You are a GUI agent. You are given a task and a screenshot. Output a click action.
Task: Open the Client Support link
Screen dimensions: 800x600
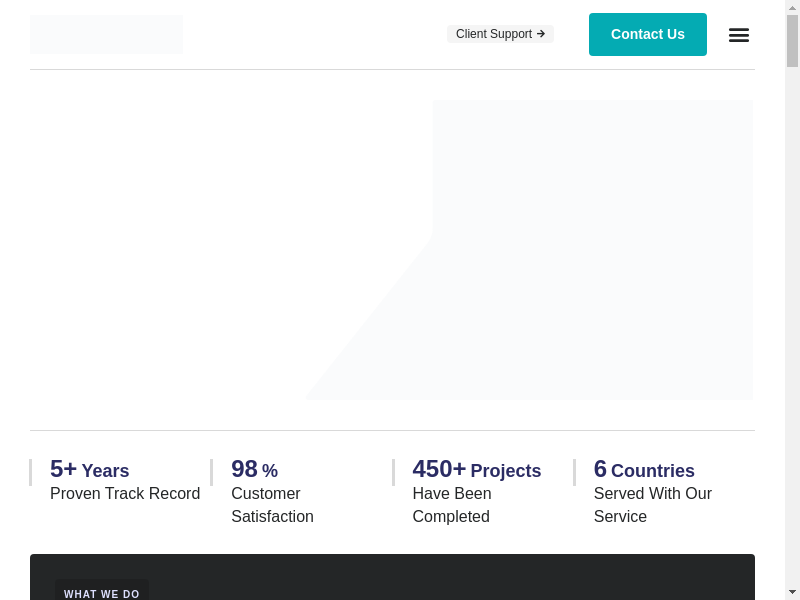pos(494,34)
